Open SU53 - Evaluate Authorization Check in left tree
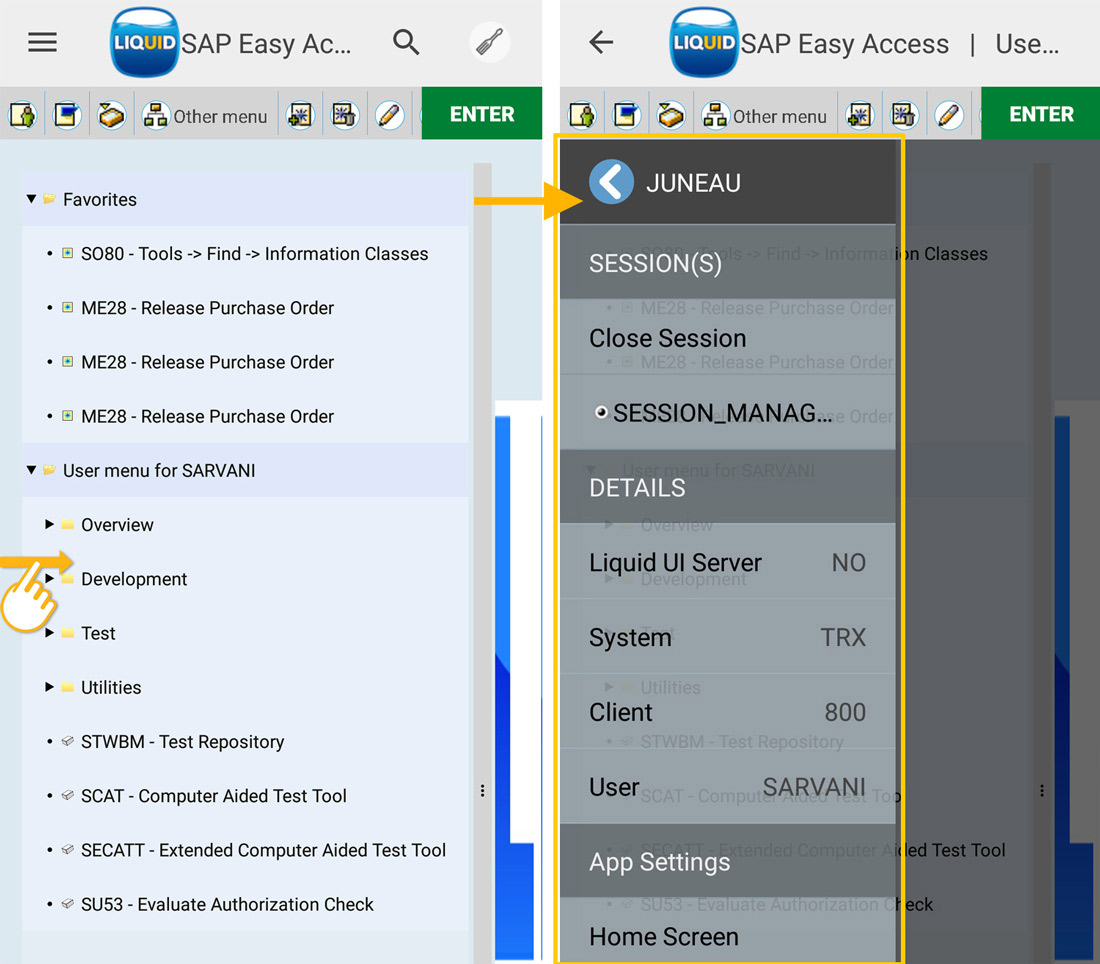 pyautogui.click(x=227, y=904)
